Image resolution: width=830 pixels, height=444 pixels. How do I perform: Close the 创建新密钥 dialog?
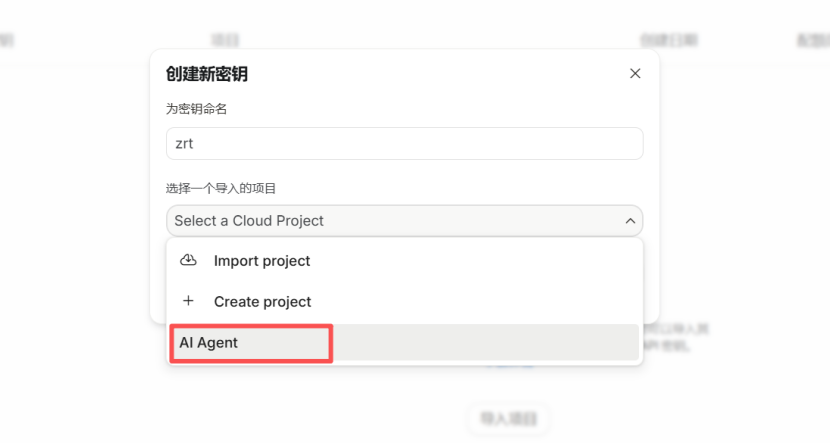635,73
